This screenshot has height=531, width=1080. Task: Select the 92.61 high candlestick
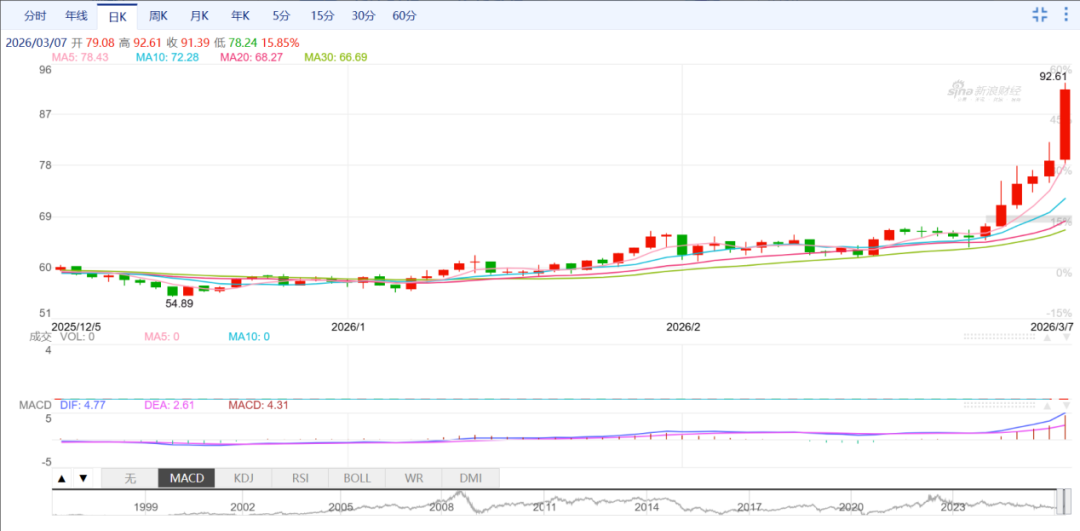(1065, 124)
